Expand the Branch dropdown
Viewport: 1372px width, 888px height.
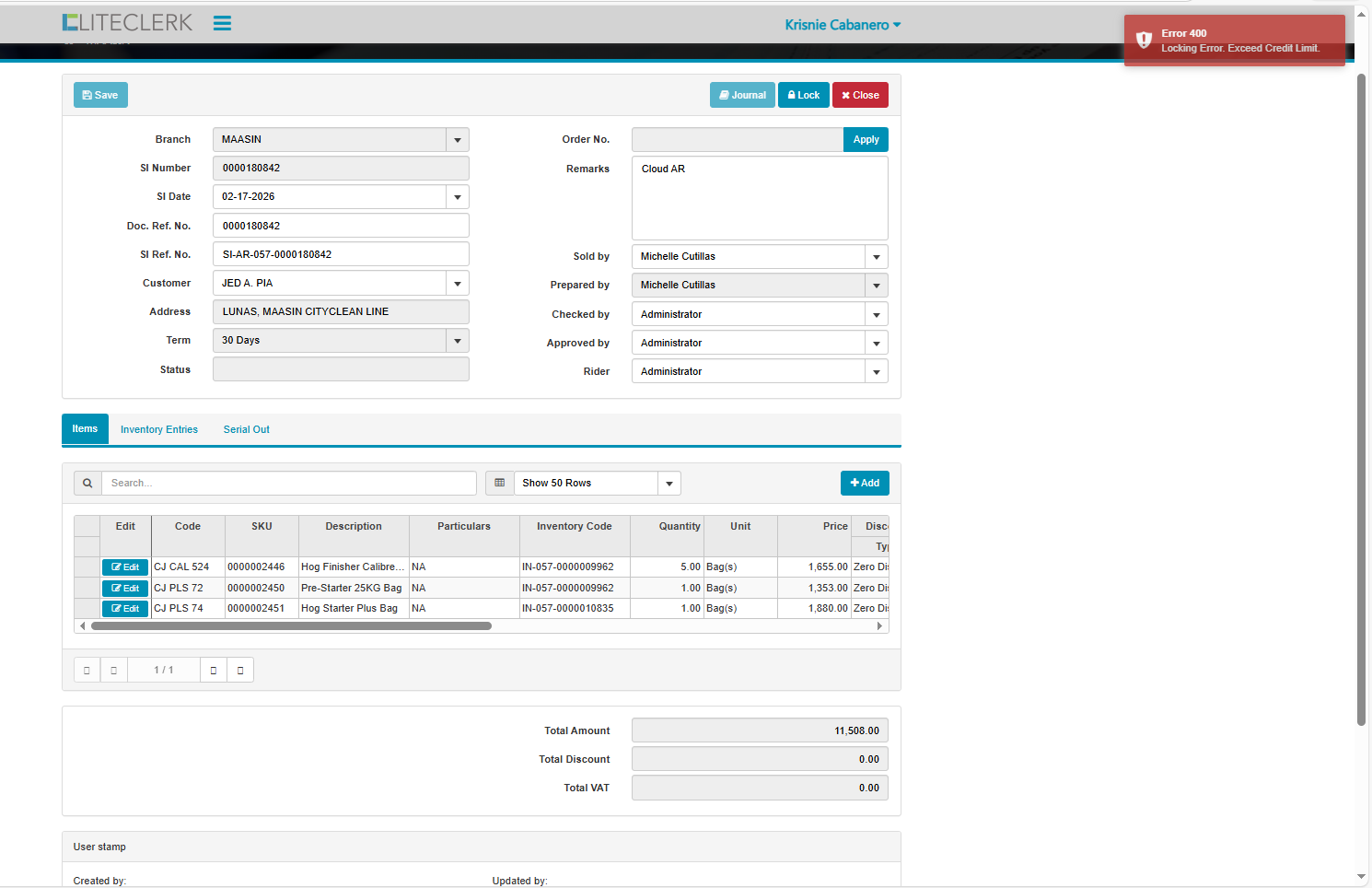click(x=458, y=140)
